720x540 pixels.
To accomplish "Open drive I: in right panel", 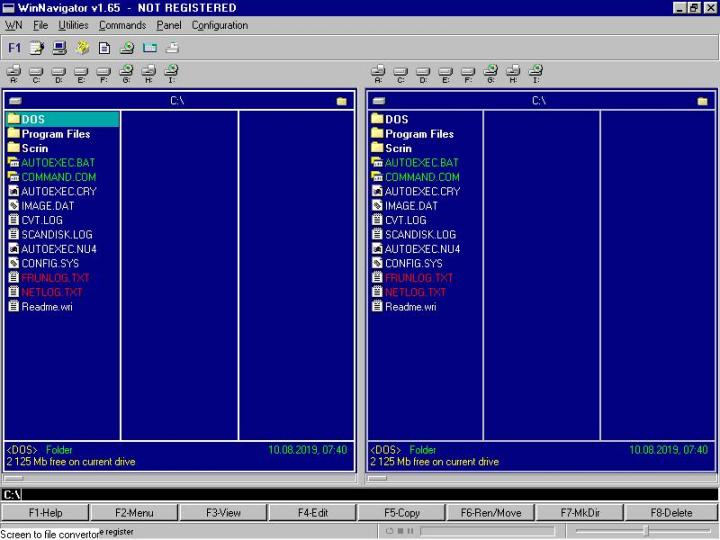I will (x=536, y=72).
